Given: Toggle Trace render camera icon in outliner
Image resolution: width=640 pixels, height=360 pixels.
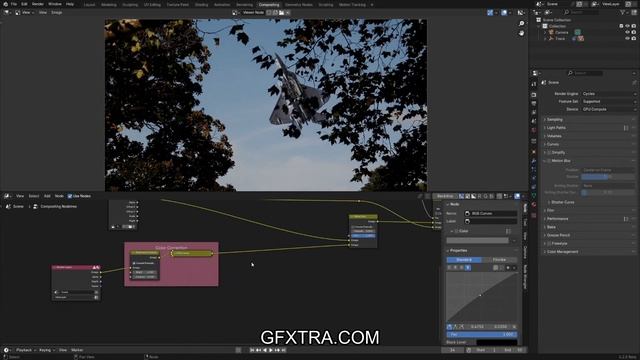Looking at the screenshot, I should 633,38.
